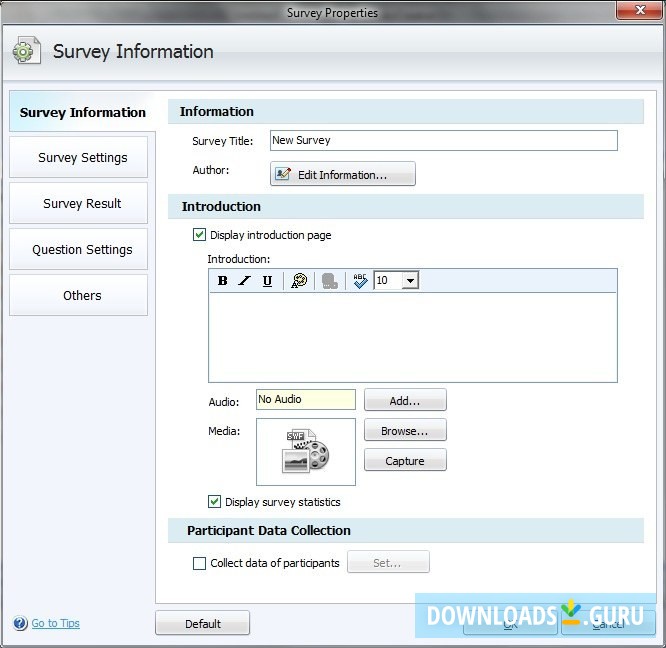Uncheck Display introduction page

pos(200,235)
